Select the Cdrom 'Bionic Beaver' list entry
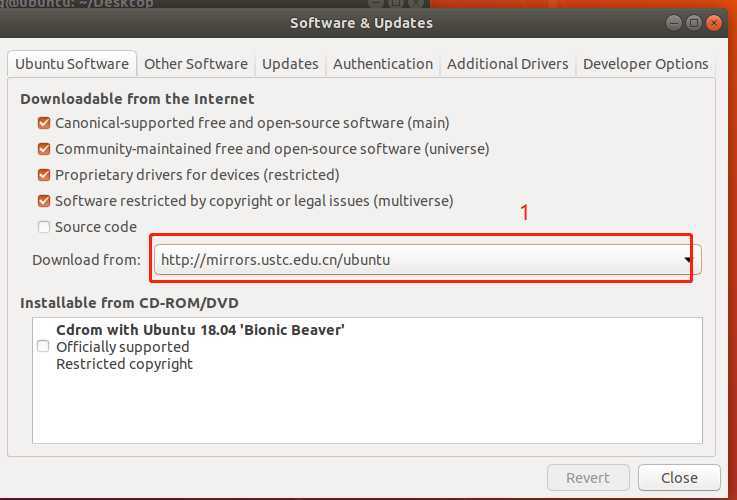Image resolution: width=737 pixels, height=500 pixels. pyautogui.click(x=200, y=330)
